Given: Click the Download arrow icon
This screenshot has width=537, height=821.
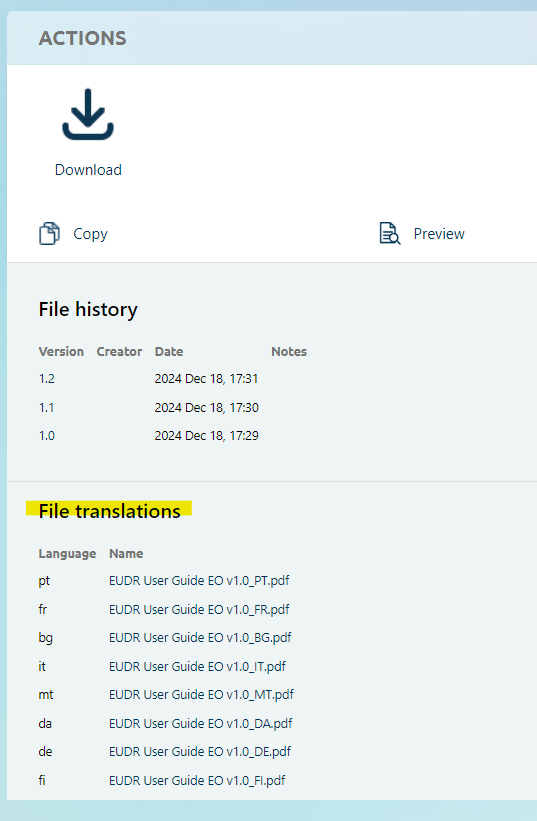Looking at the screenshot, I should (88, 114).
